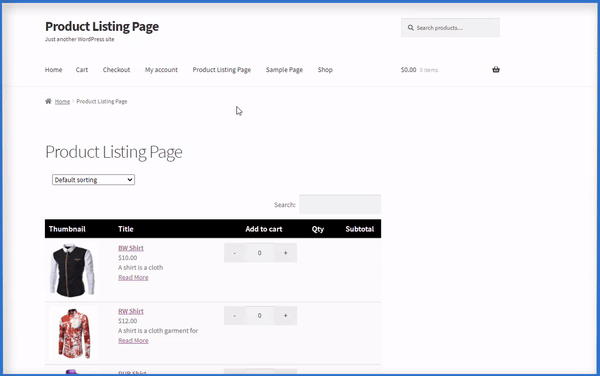
Task: Click the Subtotal column header
Action: pos(360,229)
